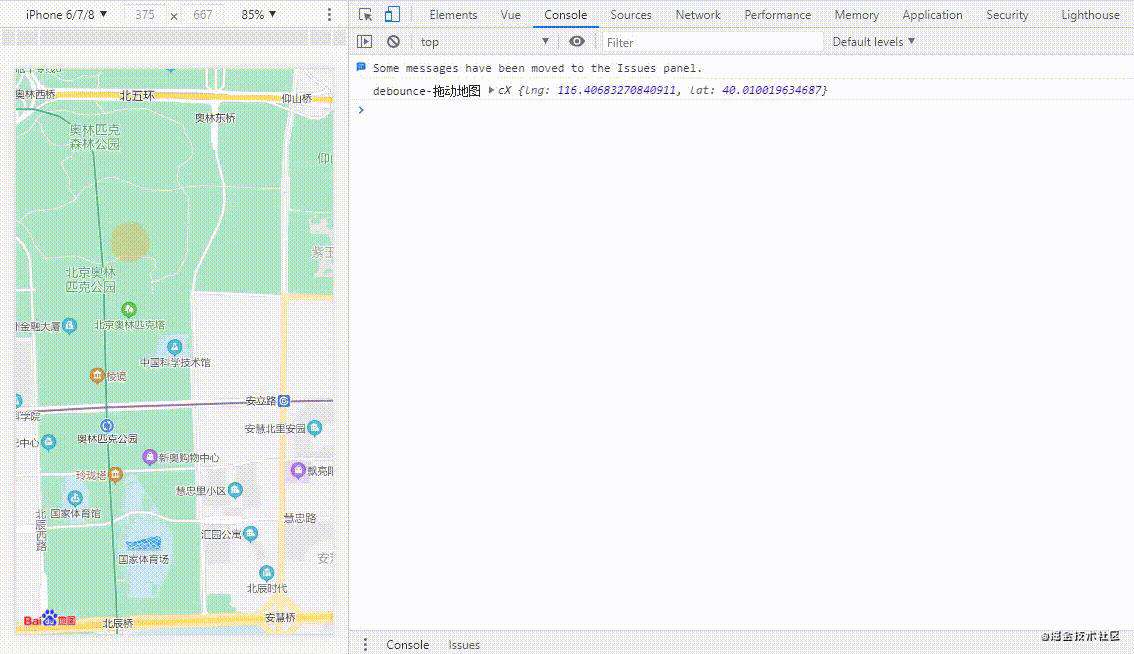The height and width of the screenshot is (654, 1134).
Task: Select the Console tab in the bottom drawer
Action: coord(407,644)
